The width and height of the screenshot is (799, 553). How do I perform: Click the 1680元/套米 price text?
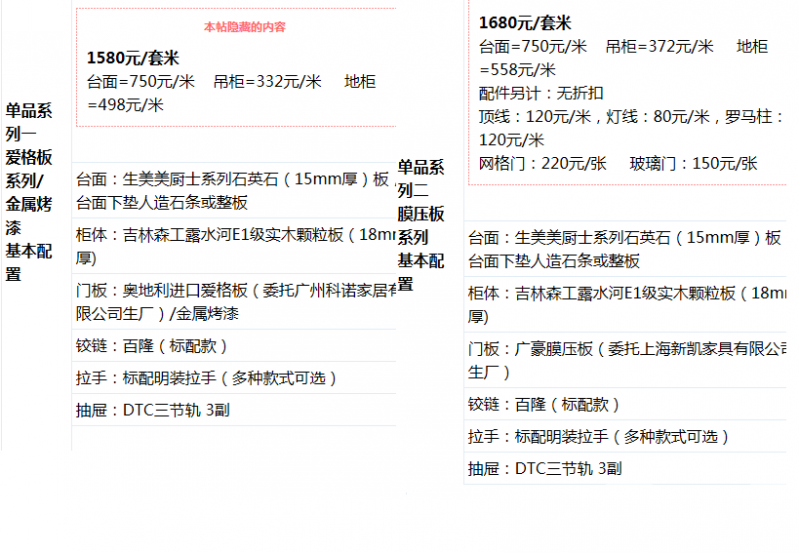point(525,23)
